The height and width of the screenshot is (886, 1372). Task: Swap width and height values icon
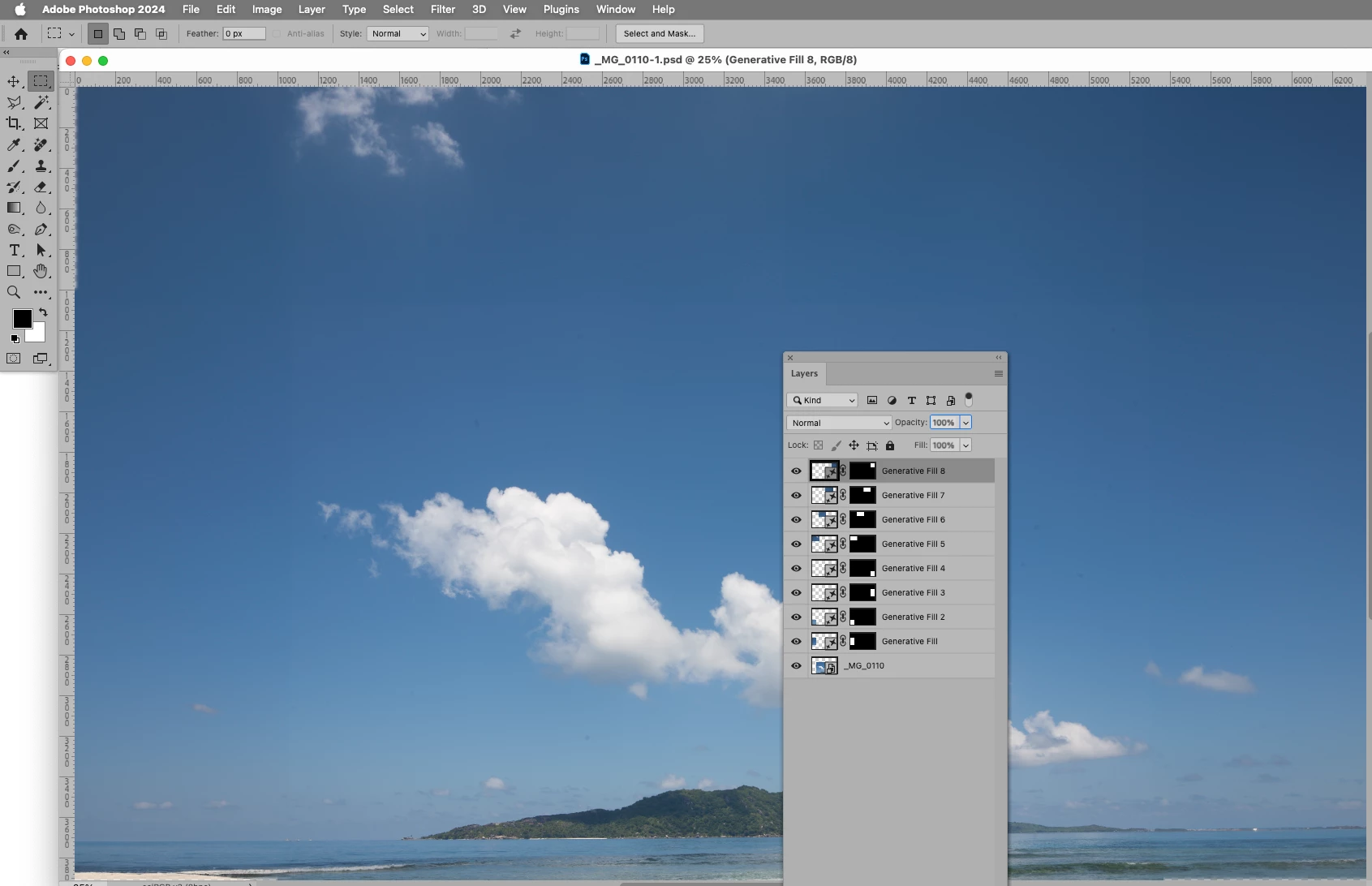coord(515,33)
